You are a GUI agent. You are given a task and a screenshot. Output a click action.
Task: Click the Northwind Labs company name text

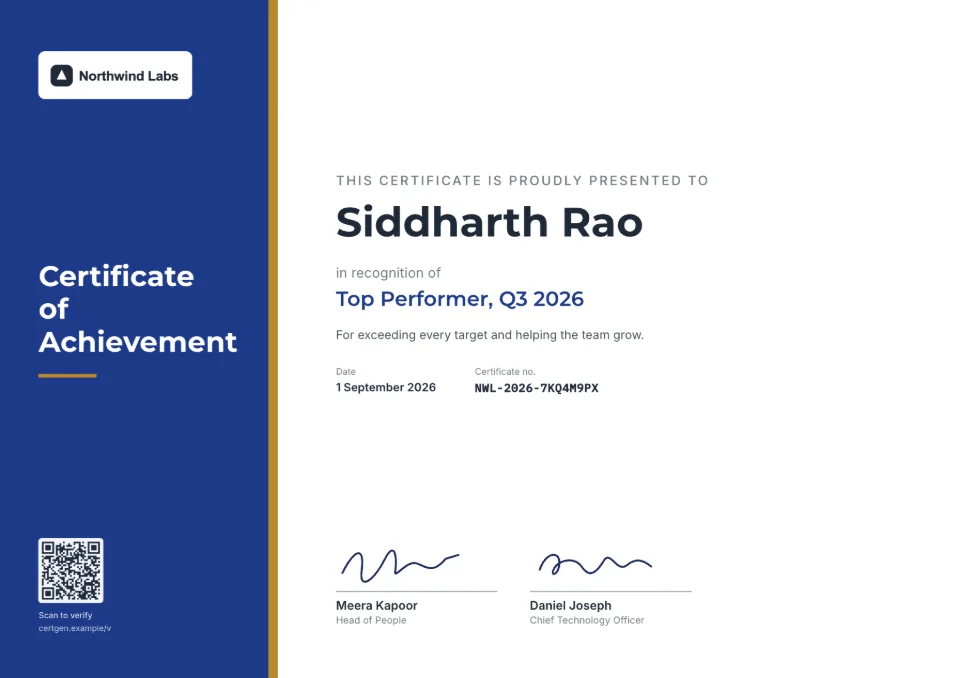pos(129,76)
